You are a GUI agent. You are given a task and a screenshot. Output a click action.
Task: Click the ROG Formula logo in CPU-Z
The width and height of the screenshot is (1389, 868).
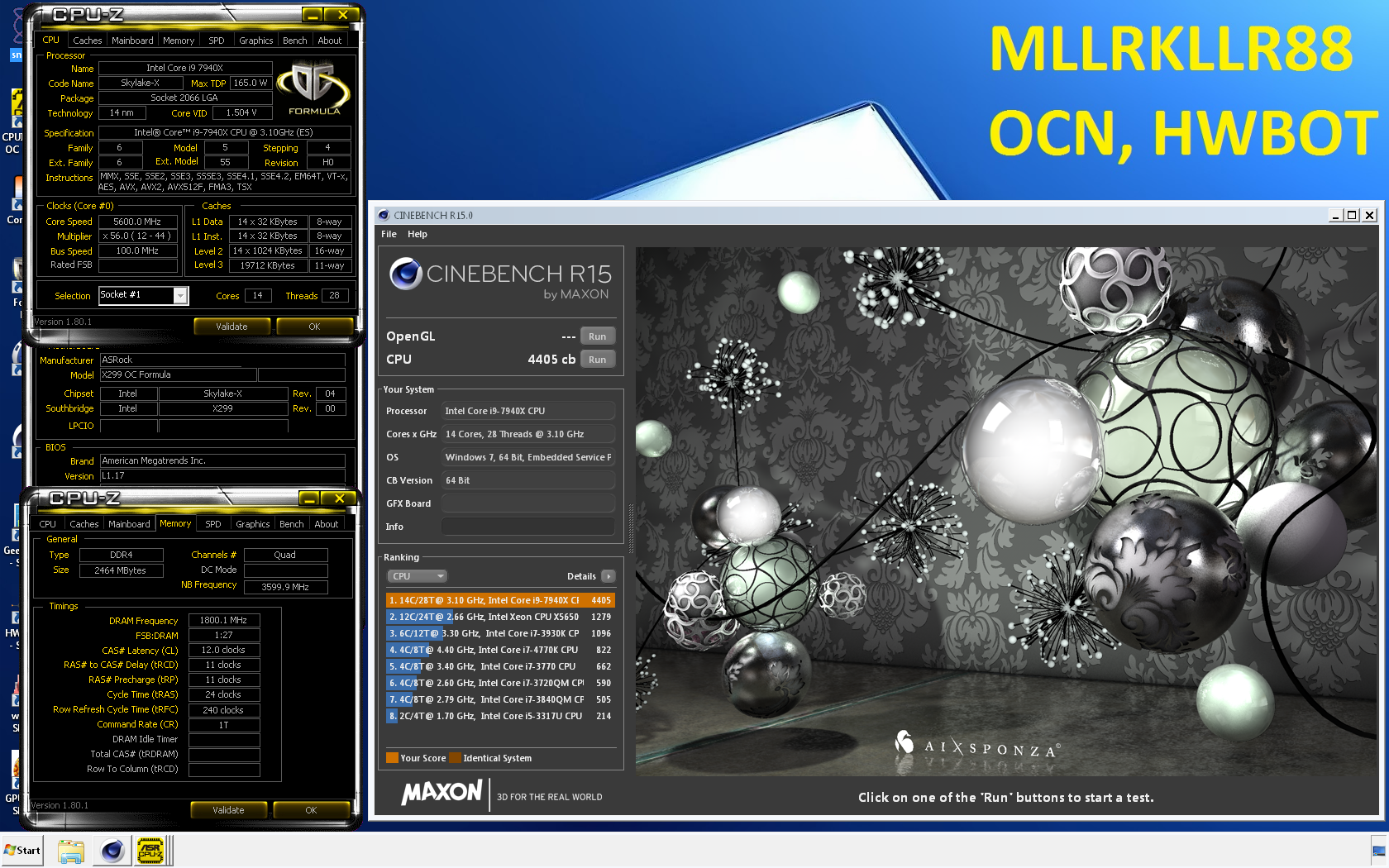click(x=313, y=88)
